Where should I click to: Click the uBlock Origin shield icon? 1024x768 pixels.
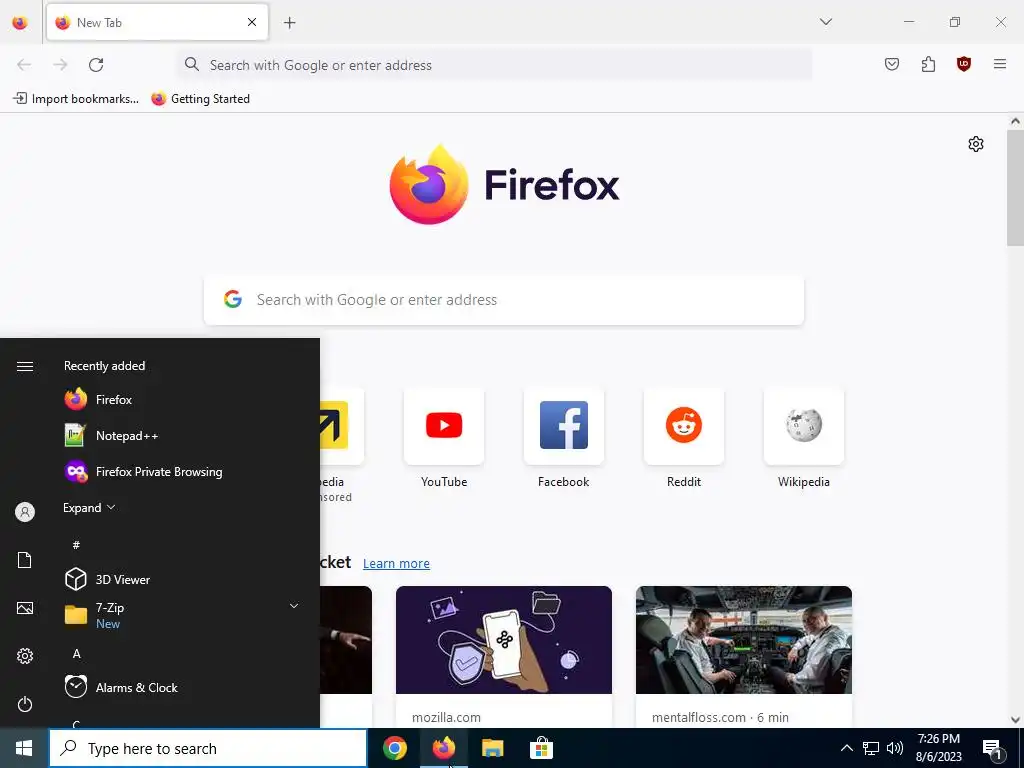(963, 64)
